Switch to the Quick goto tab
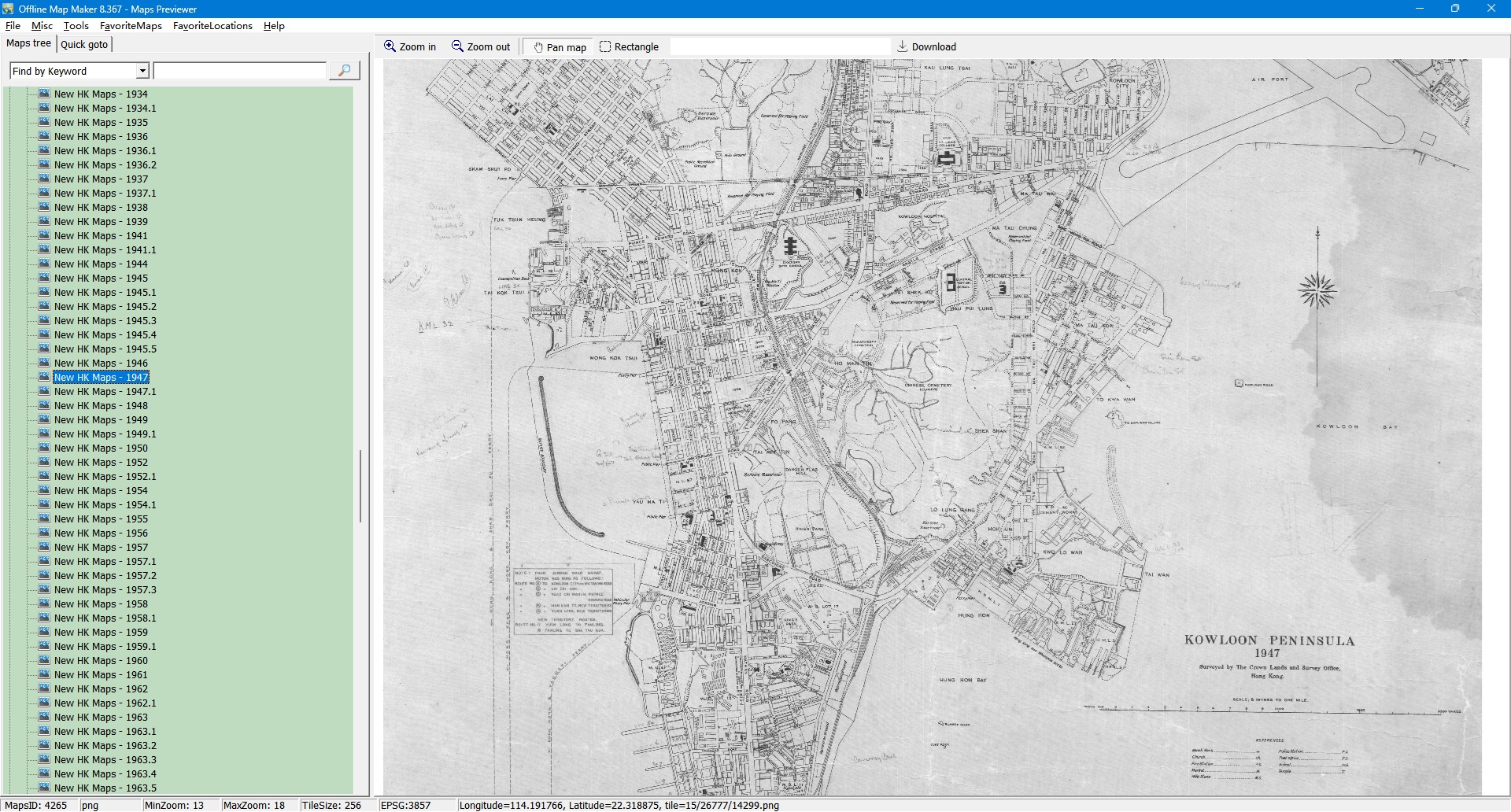Screen dimensions: 1511x812 (84, 44)
